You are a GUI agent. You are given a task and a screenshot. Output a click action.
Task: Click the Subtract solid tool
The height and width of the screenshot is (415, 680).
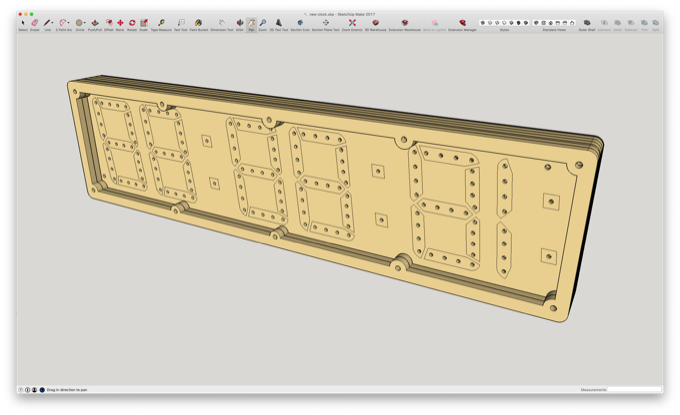631,23
